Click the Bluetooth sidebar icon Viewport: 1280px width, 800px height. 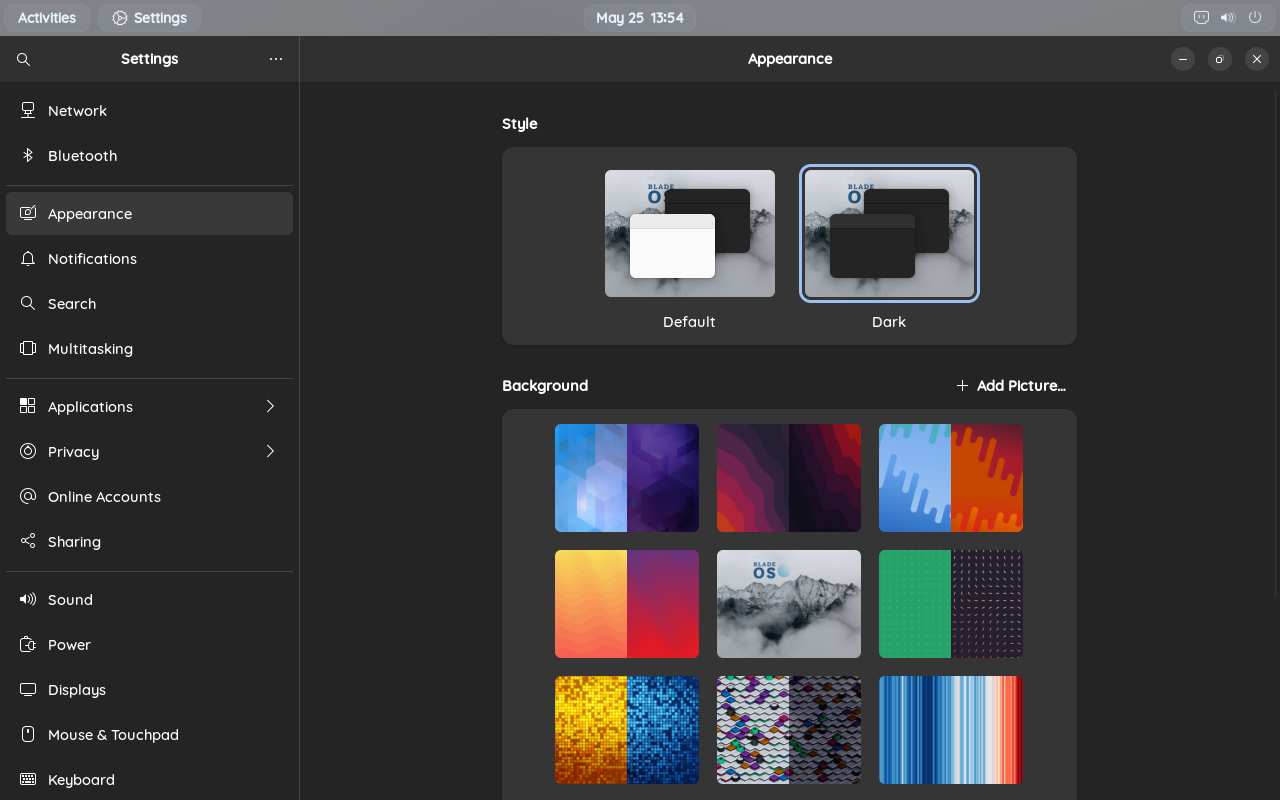[x=28, y=156]
